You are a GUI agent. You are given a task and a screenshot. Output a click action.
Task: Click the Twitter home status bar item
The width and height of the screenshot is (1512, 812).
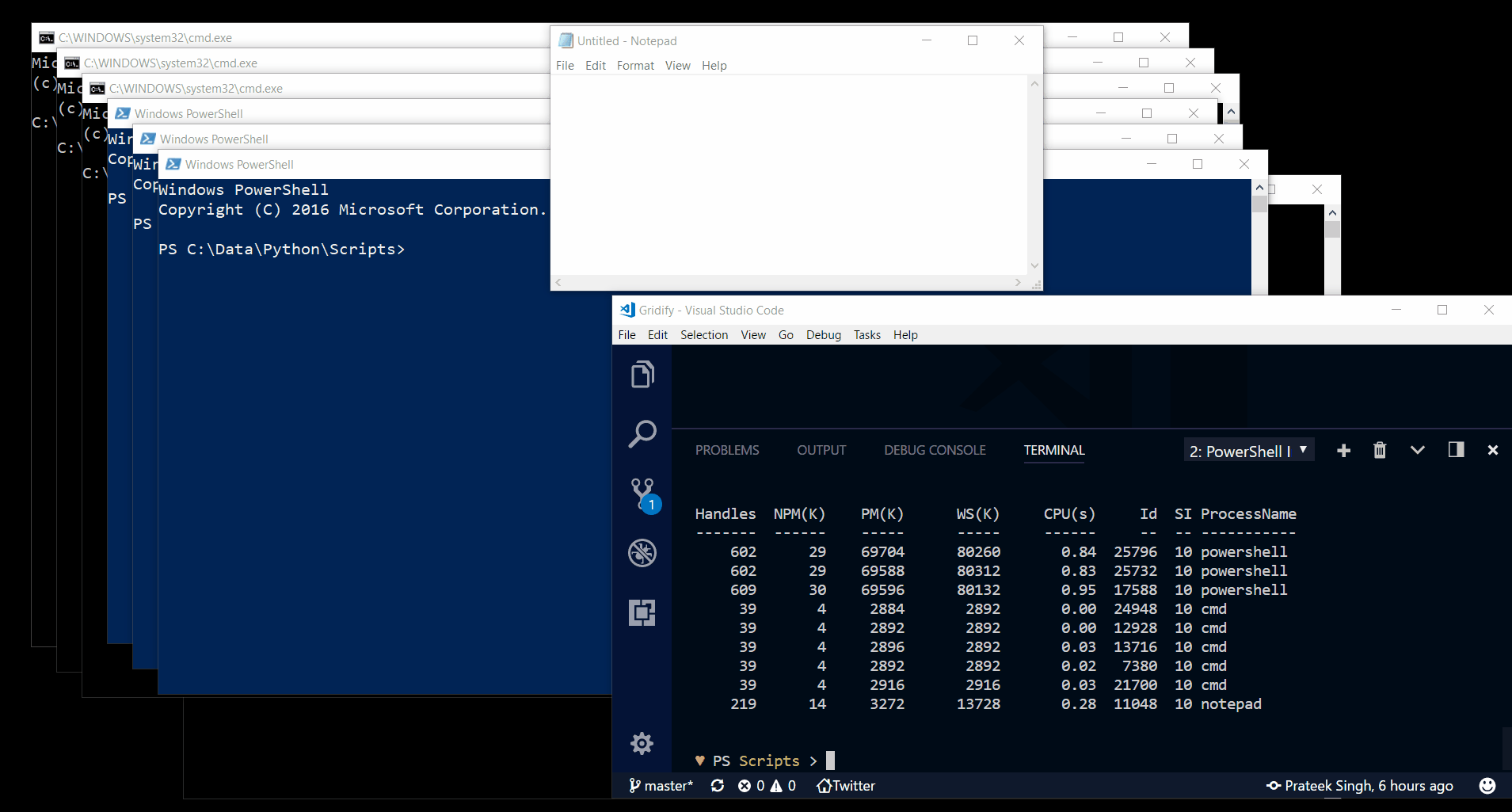point(846,786)
